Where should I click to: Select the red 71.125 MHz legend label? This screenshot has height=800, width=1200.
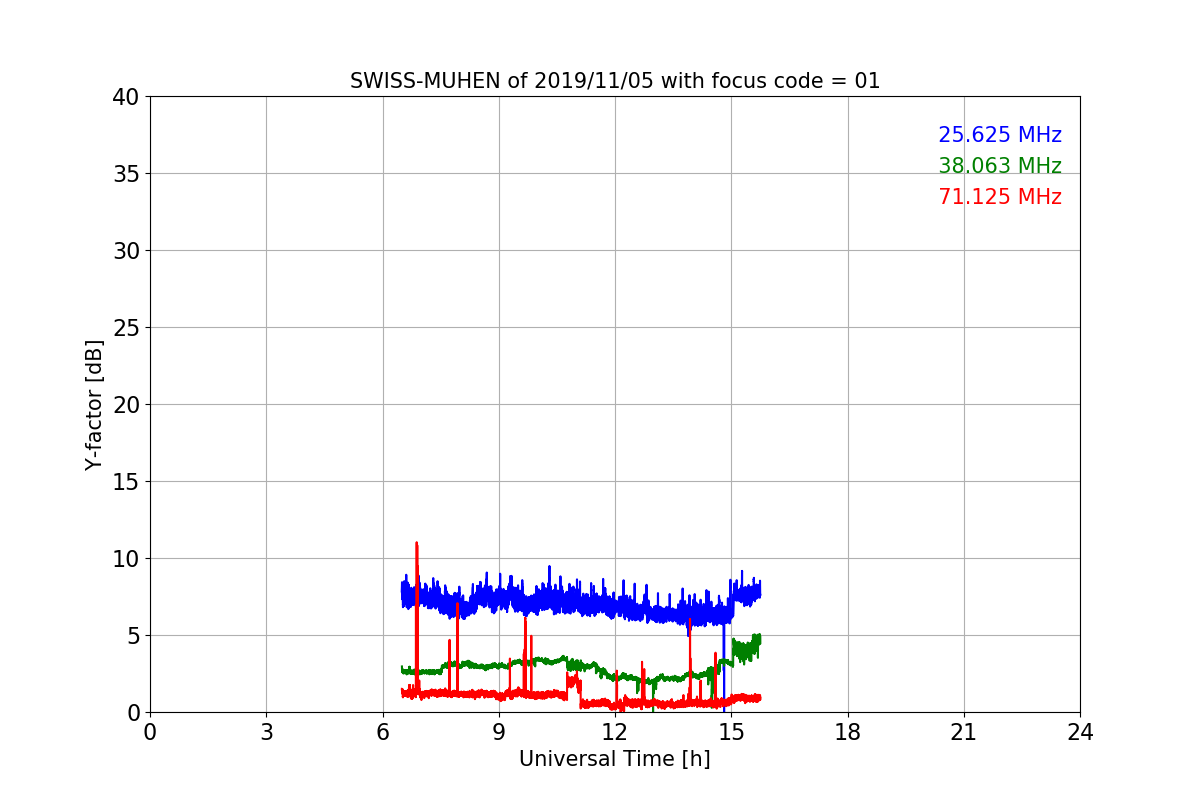(1000, 197)
